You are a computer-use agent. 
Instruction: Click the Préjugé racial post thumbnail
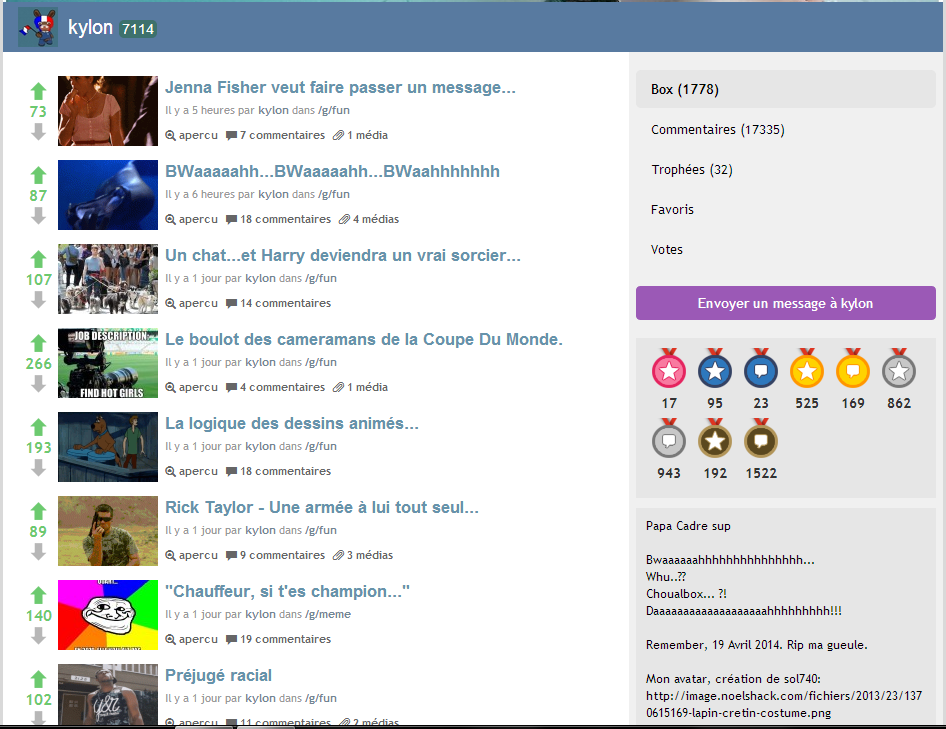click(108, 695)
